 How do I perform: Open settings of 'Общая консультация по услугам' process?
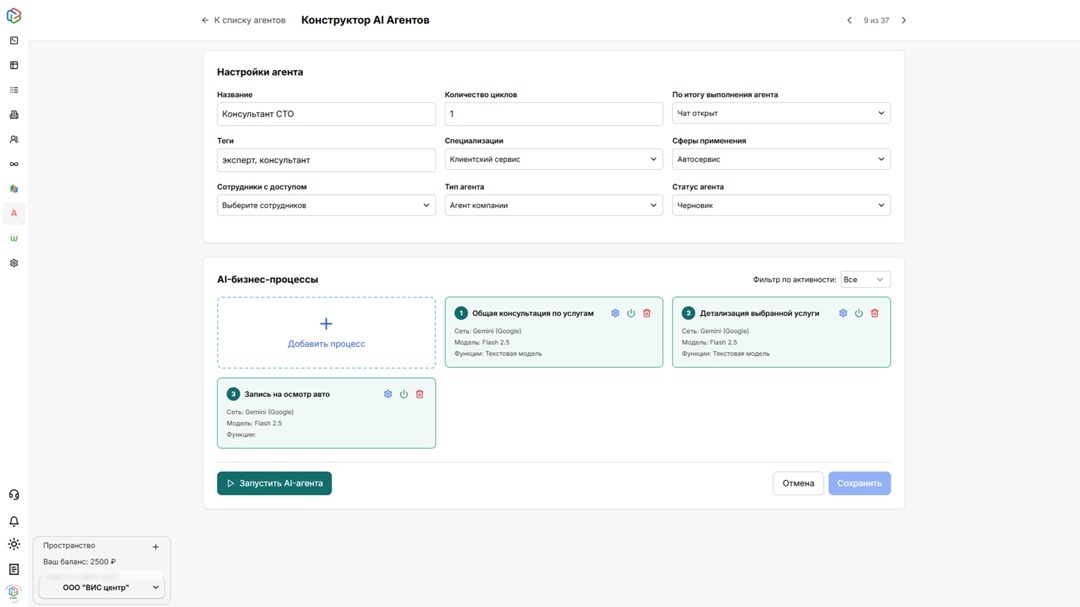click(615, 313)
